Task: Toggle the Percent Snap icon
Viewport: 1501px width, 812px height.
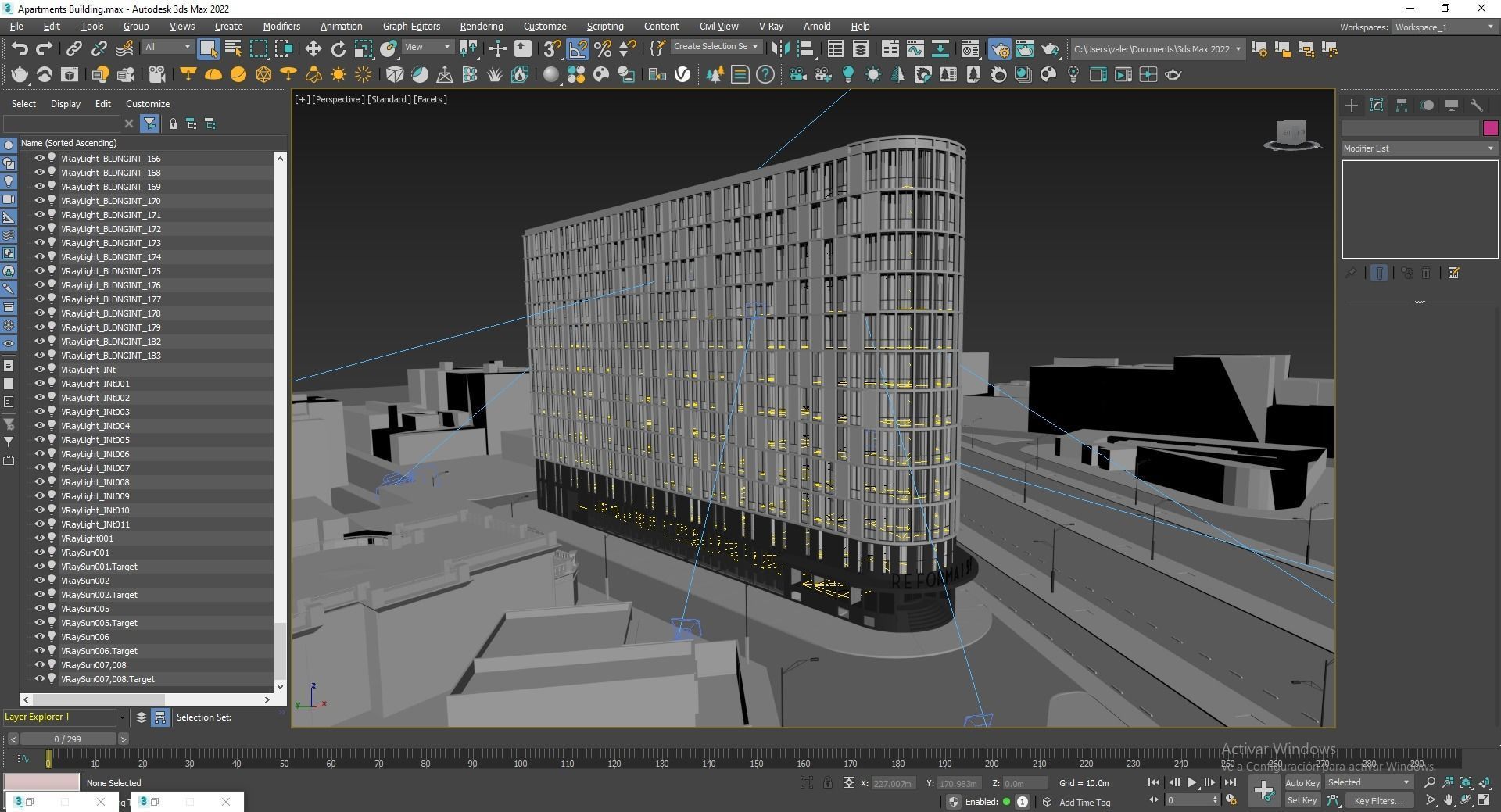Action: pyautogui.click(x=603, y=48)
